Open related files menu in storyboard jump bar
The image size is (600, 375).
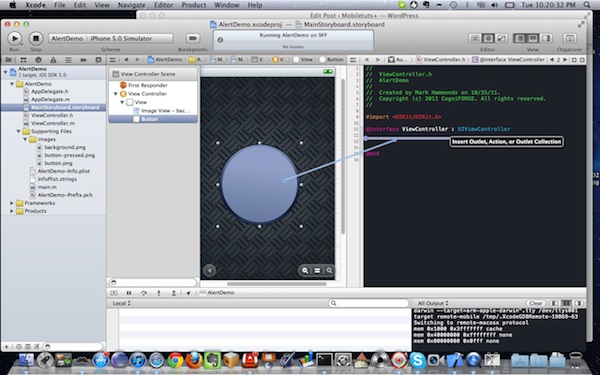point(112,60)
